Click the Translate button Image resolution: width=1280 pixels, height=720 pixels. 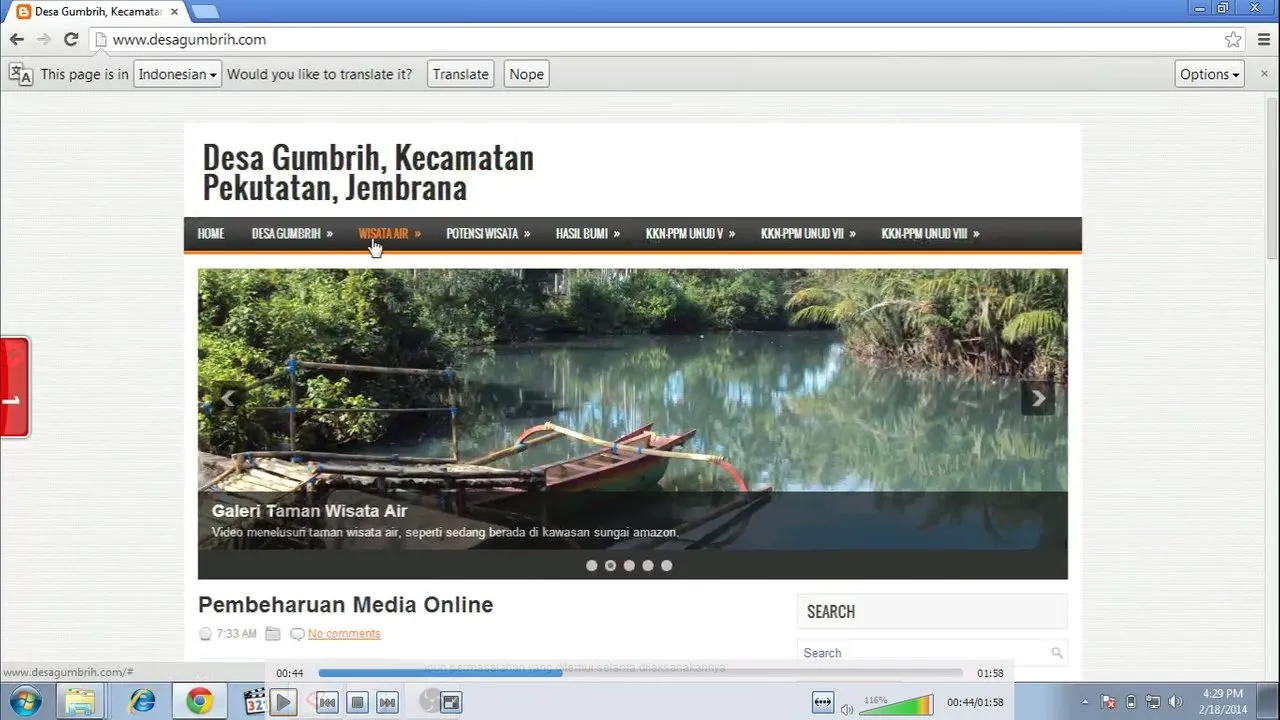(461, 74)
